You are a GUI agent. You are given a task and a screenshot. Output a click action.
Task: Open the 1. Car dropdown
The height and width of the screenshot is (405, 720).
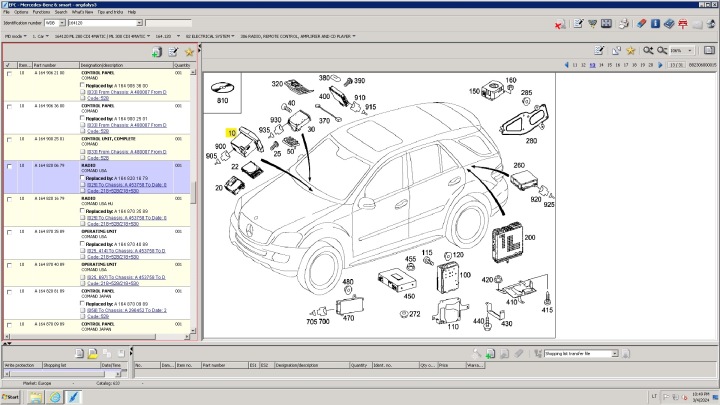tap(40, 36)
